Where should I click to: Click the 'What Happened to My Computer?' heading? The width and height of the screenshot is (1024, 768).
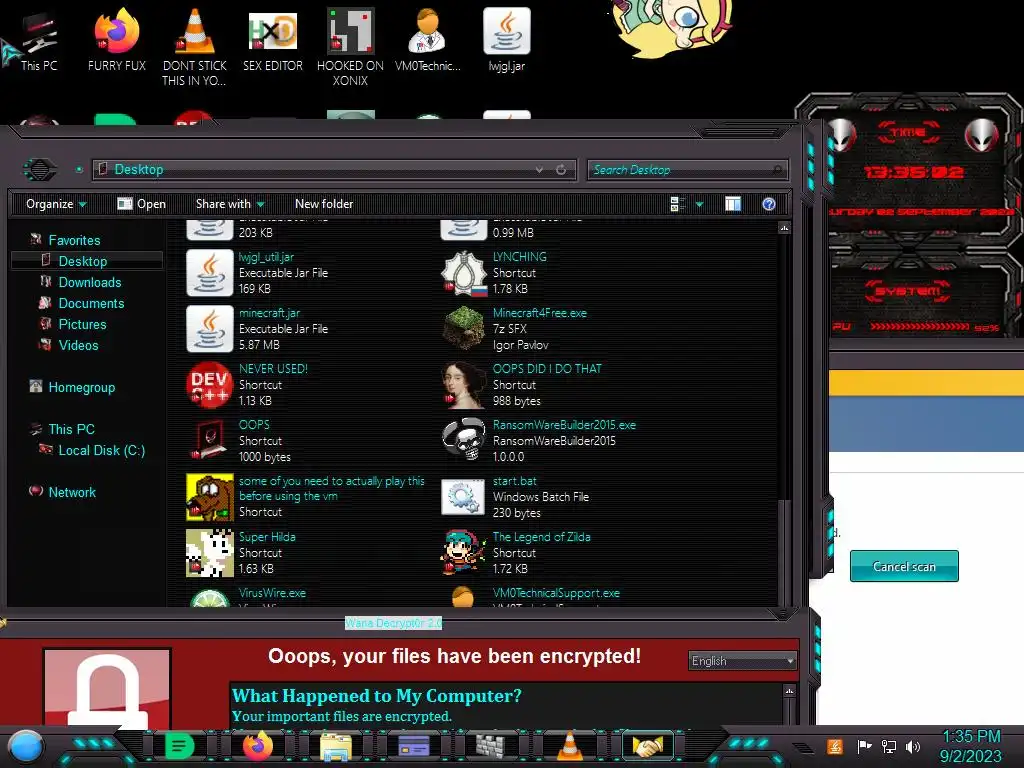coord(376,696)
